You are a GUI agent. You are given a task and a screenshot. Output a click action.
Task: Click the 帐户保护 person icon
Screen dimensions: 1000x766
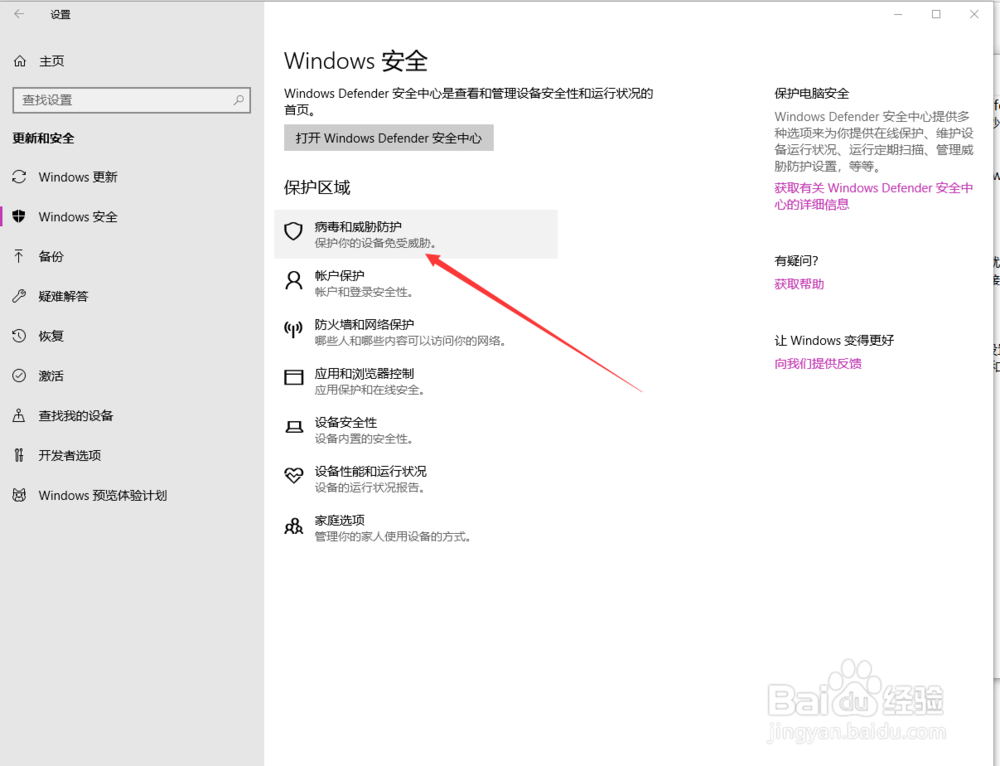pos(293,280)
